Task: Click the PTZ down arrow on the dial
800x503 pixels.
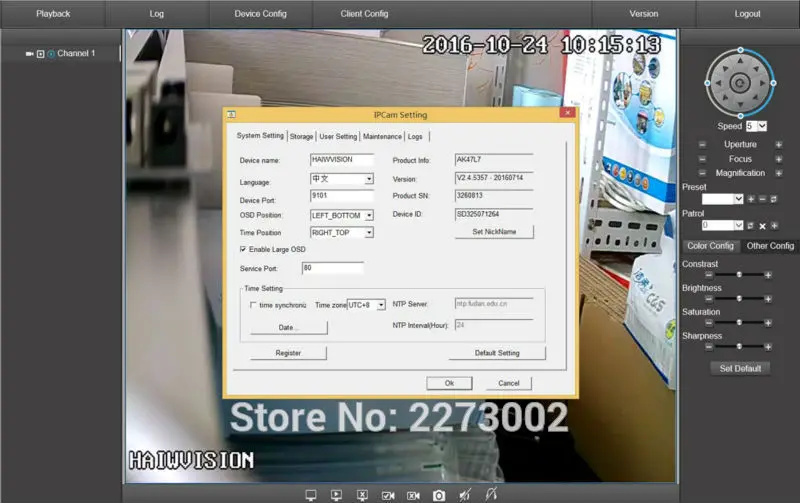Action: click(740, 105)
